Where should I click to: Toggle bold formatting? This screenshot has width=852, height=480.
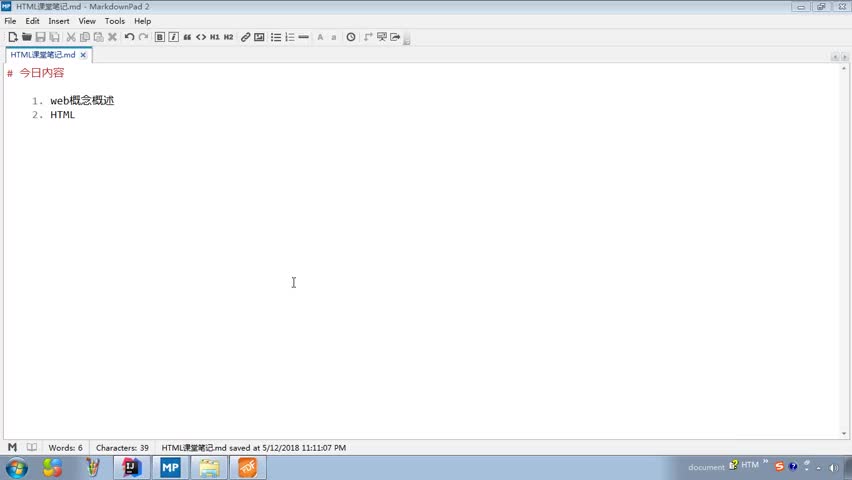tap(160, 37)
